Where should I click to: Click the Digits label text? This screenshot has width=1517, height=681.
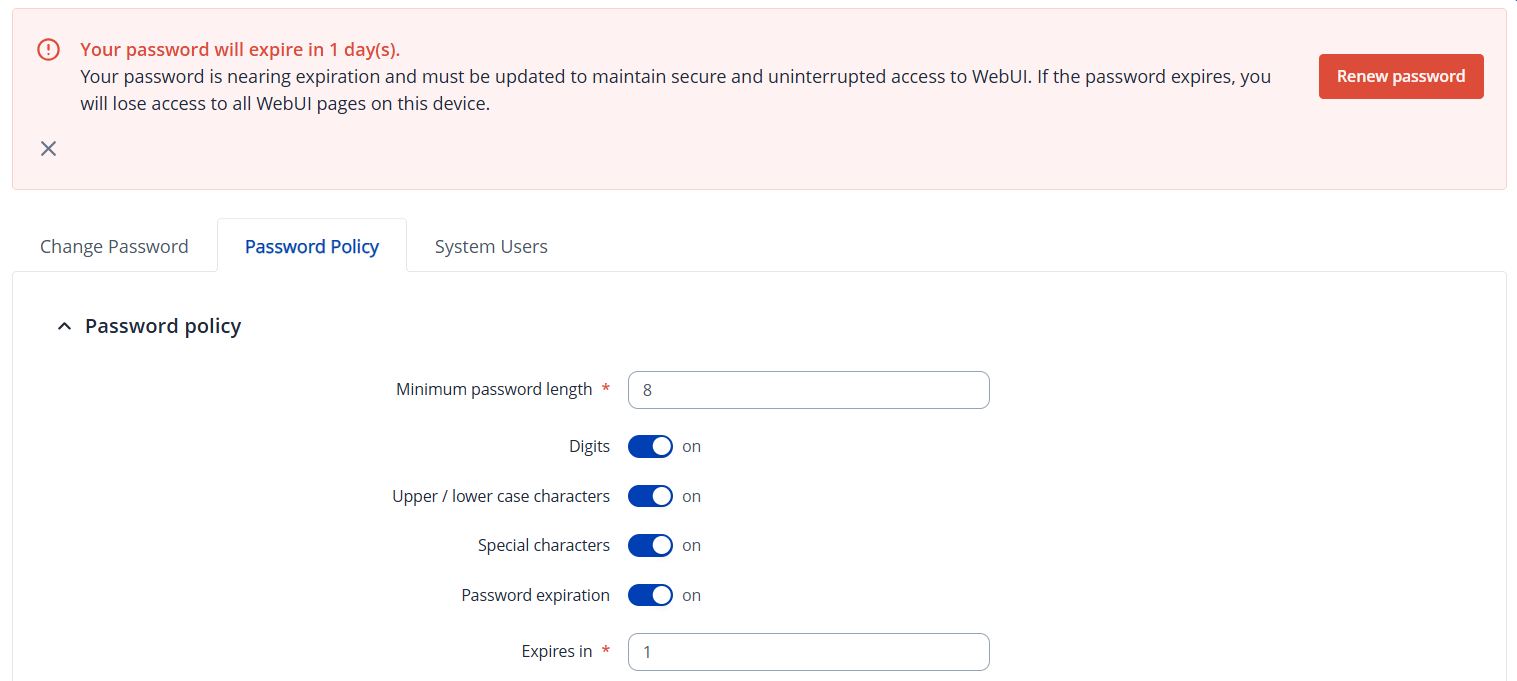point(589,447)
